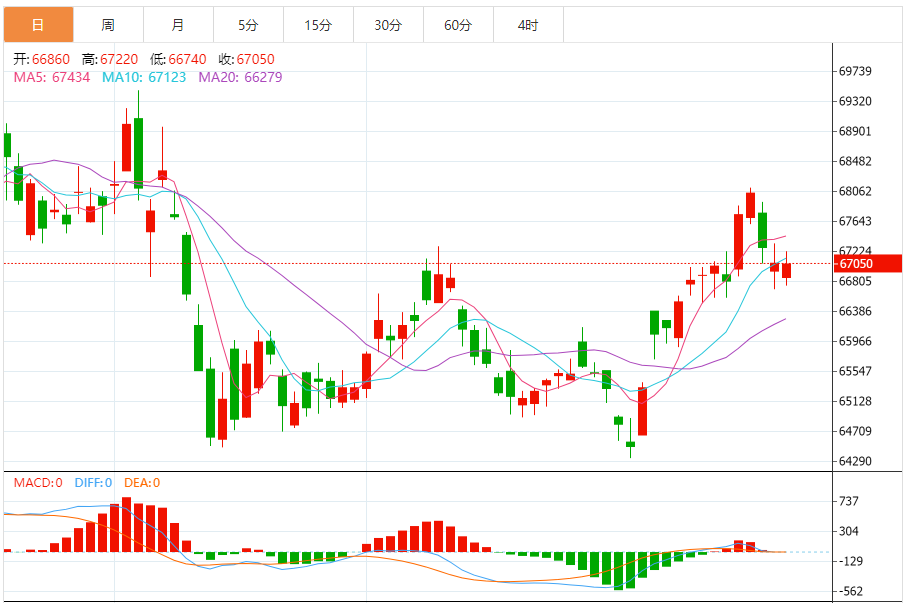Click the MA20: 66279 indicator label
The width and height of the screenshot is (907, 603).
coord(240,77)
